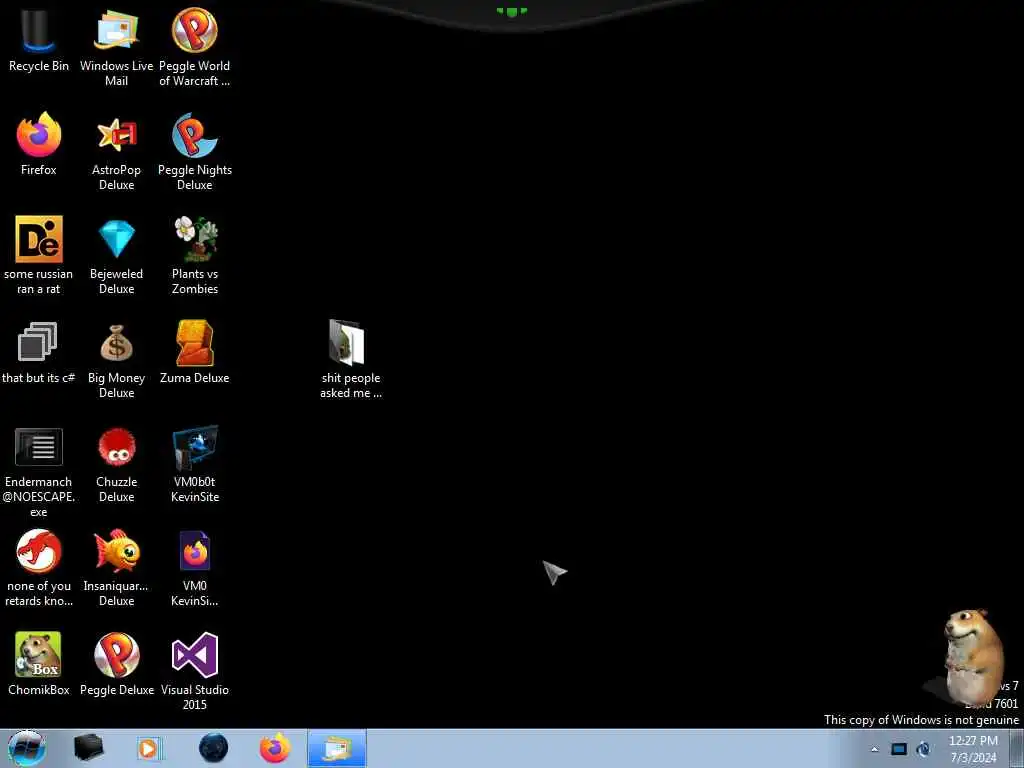Open the network monitor tray icon
Image resolution: width=1024 pixels, height=768 pixels.
tap(899, 749)
